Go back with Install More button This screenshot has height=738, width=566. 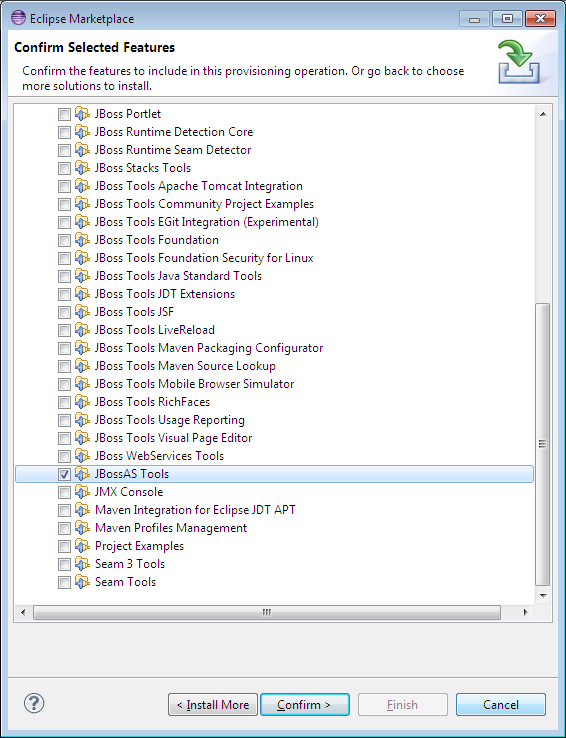[213, 705]
